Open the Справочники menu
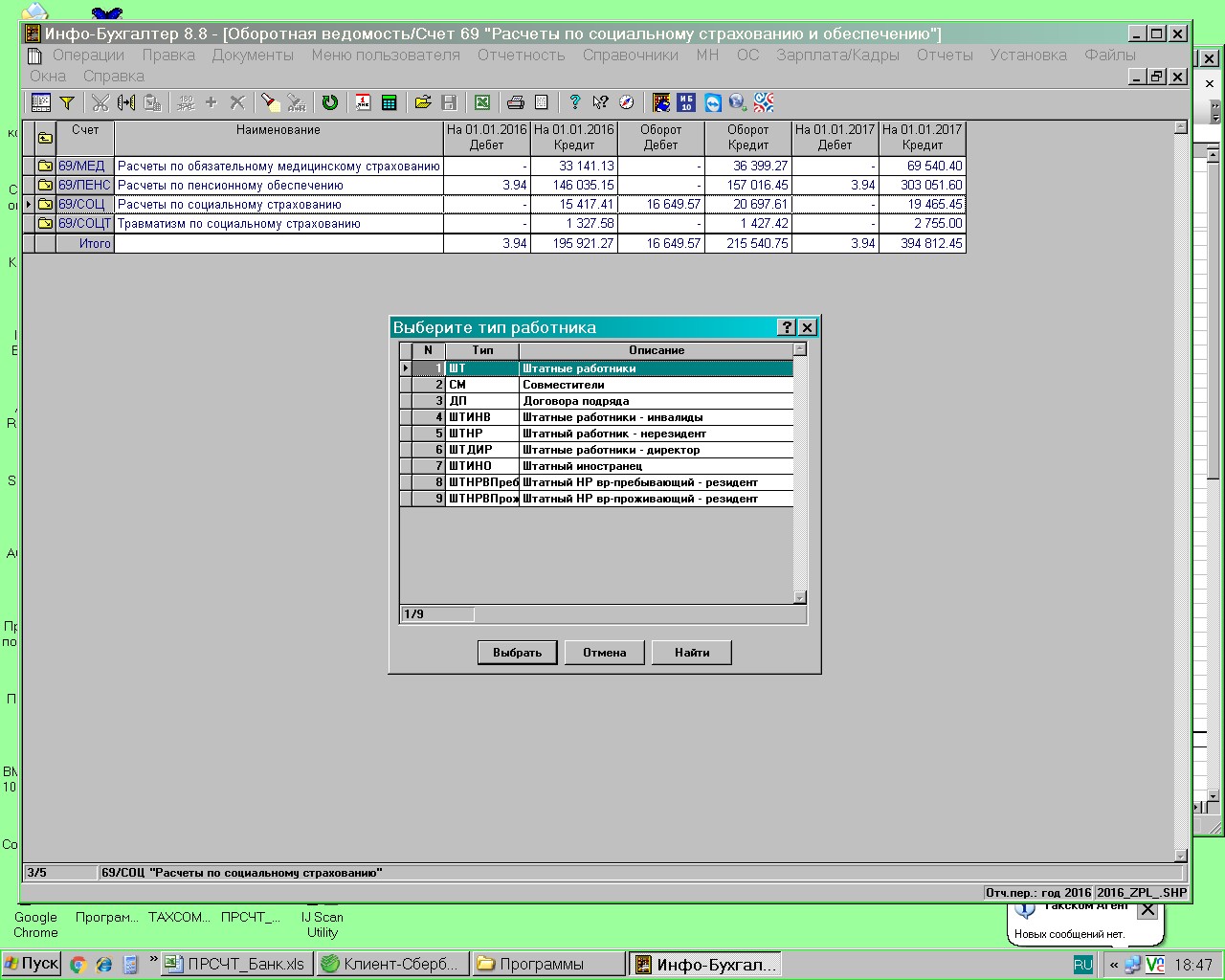 point(631,55)
